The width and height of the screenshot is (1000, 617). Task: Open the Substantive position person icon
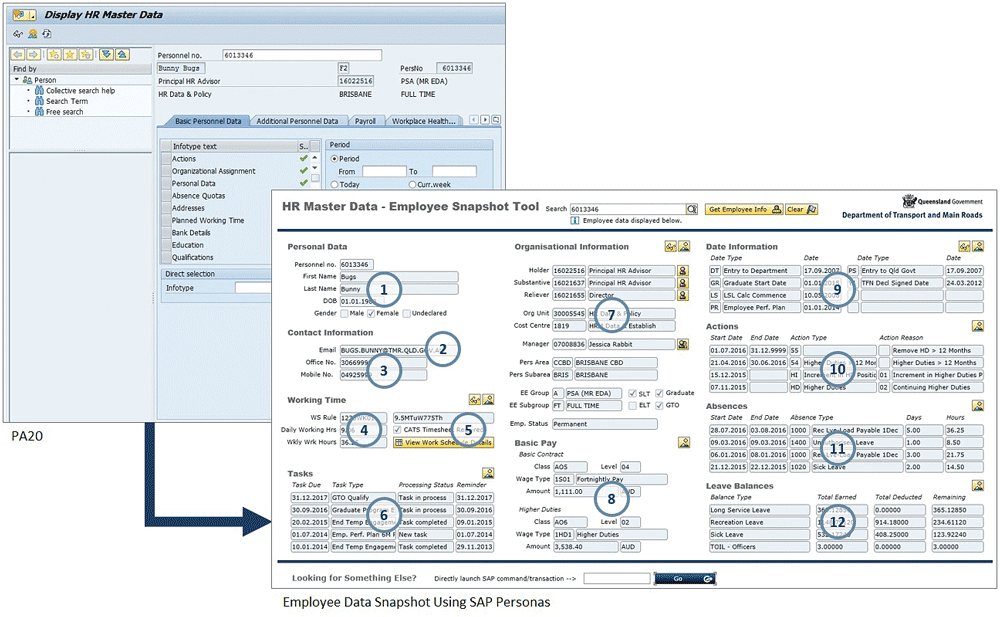pyautogui.click(x=682, y=283)
